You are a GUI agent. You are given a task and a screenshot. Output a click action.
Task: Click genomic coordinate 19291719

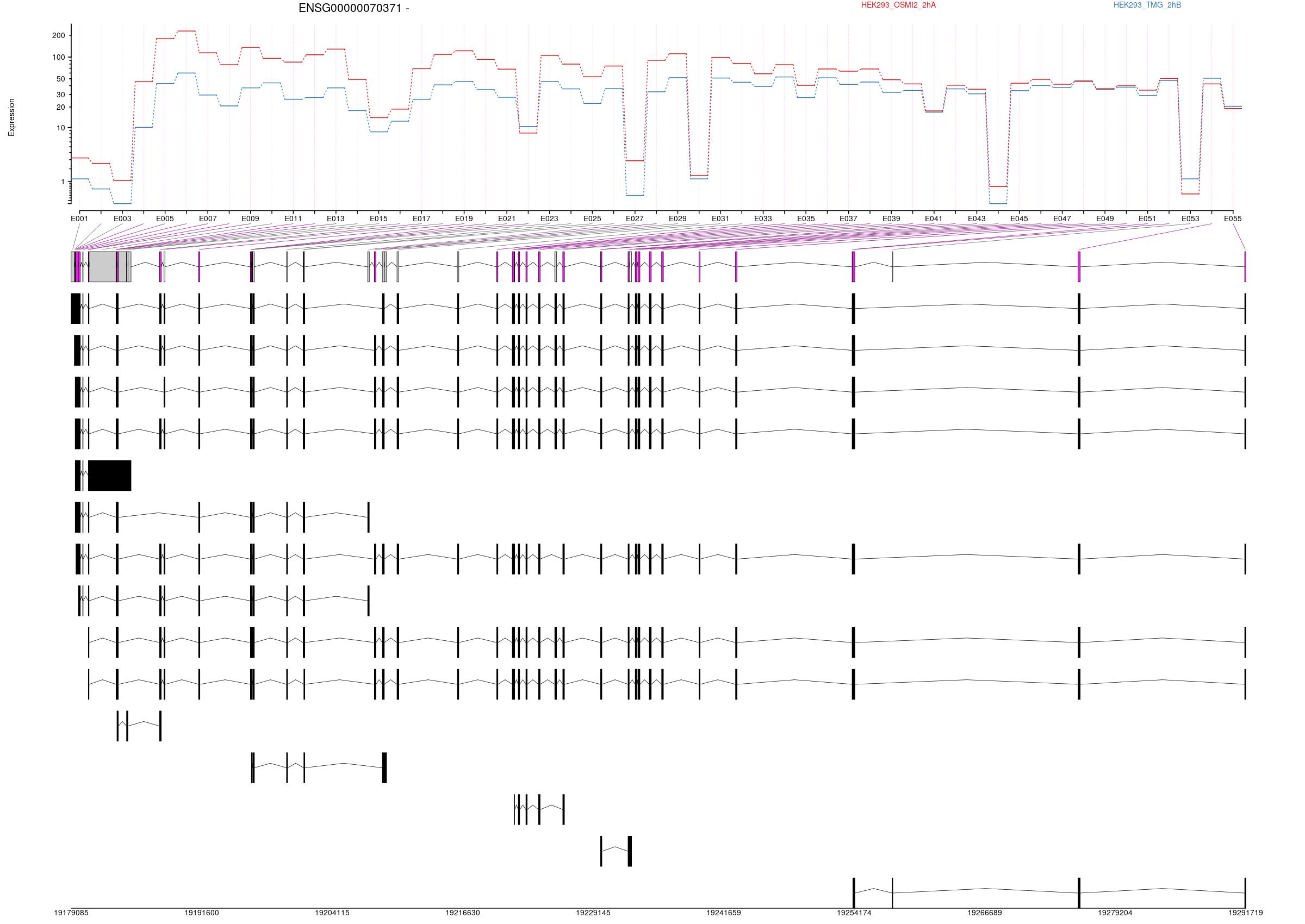pos(1246,913)
